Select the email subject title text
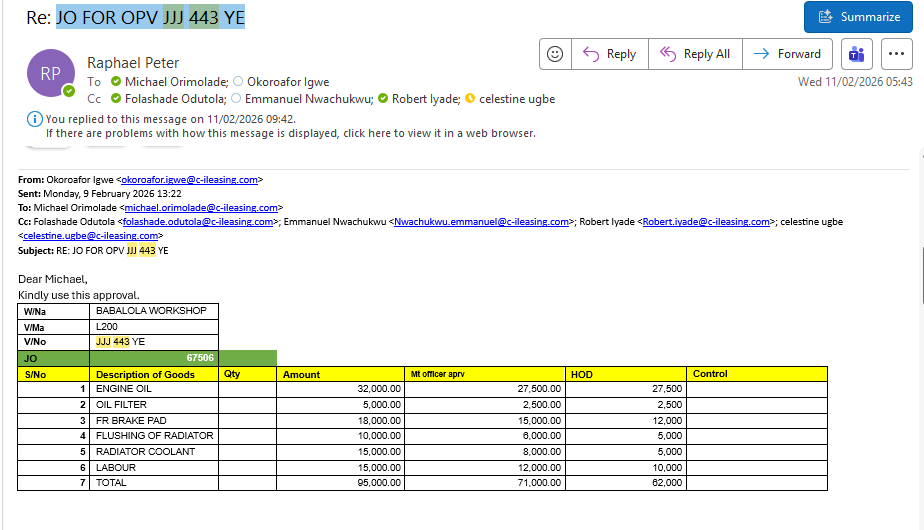Image resolution: width=924 pixels, height=530 pixels. click(136, 18)
